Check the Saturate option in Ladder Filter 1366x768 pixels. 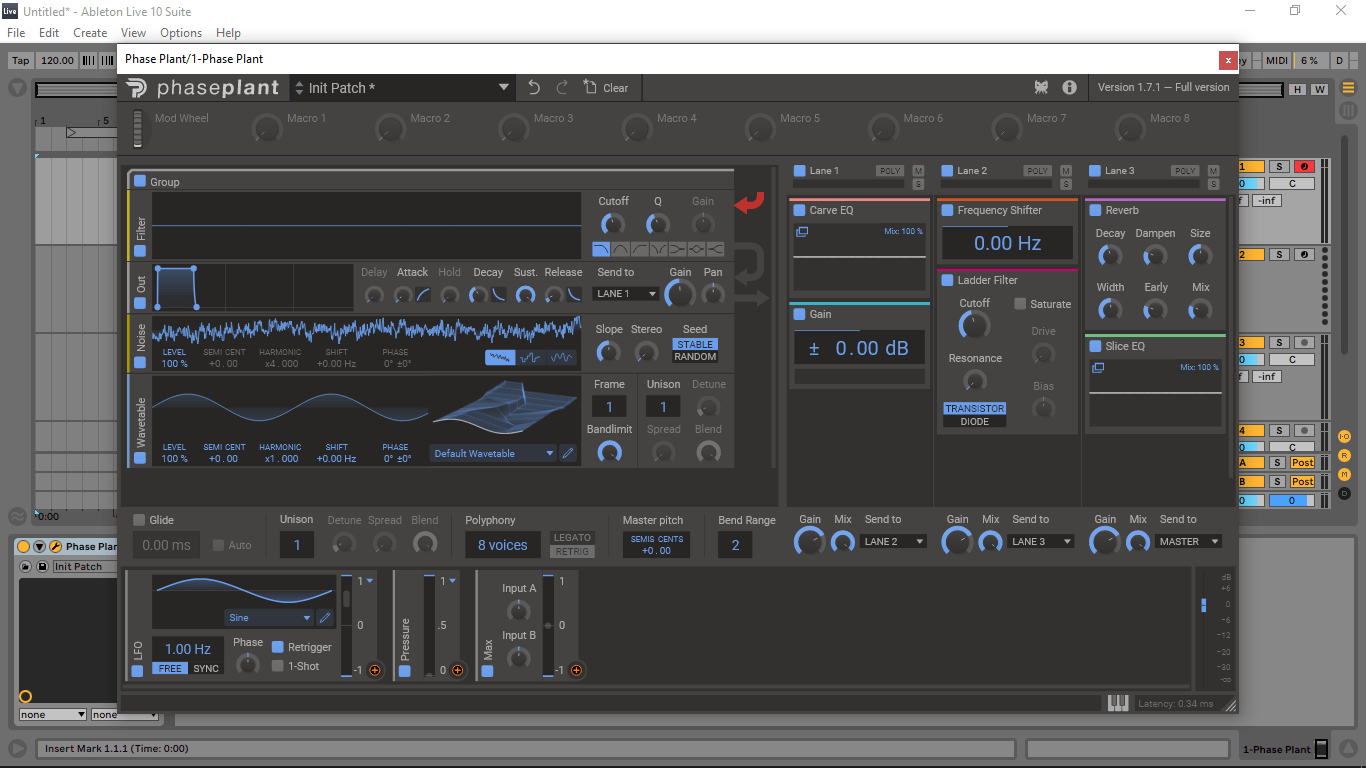click(x=1020, y=304)
